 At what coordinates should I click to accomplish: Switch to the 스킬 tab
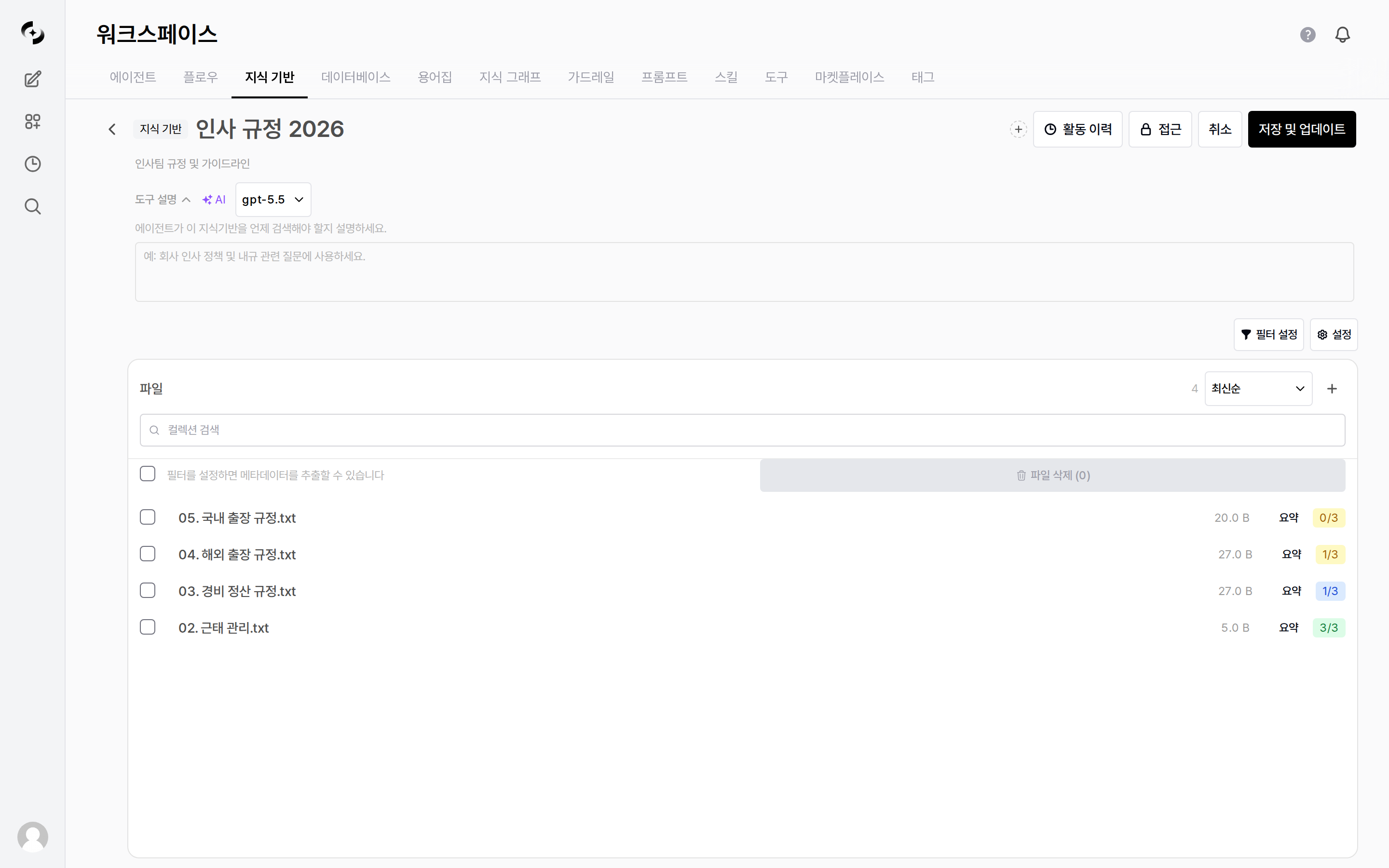coord(725,77)
